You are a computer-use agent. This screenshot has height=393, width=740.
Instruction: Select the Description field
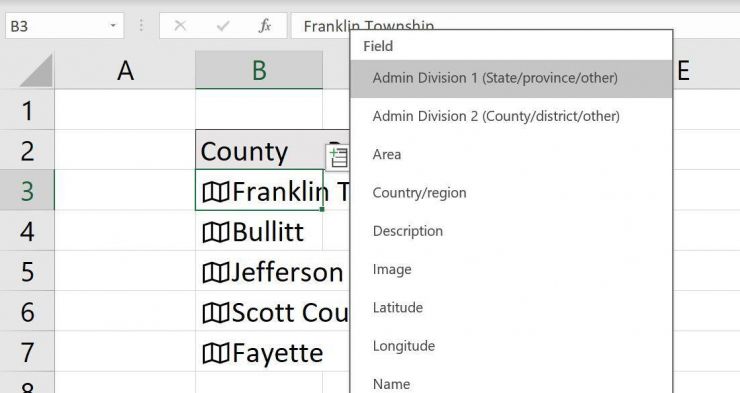[511, 231]
